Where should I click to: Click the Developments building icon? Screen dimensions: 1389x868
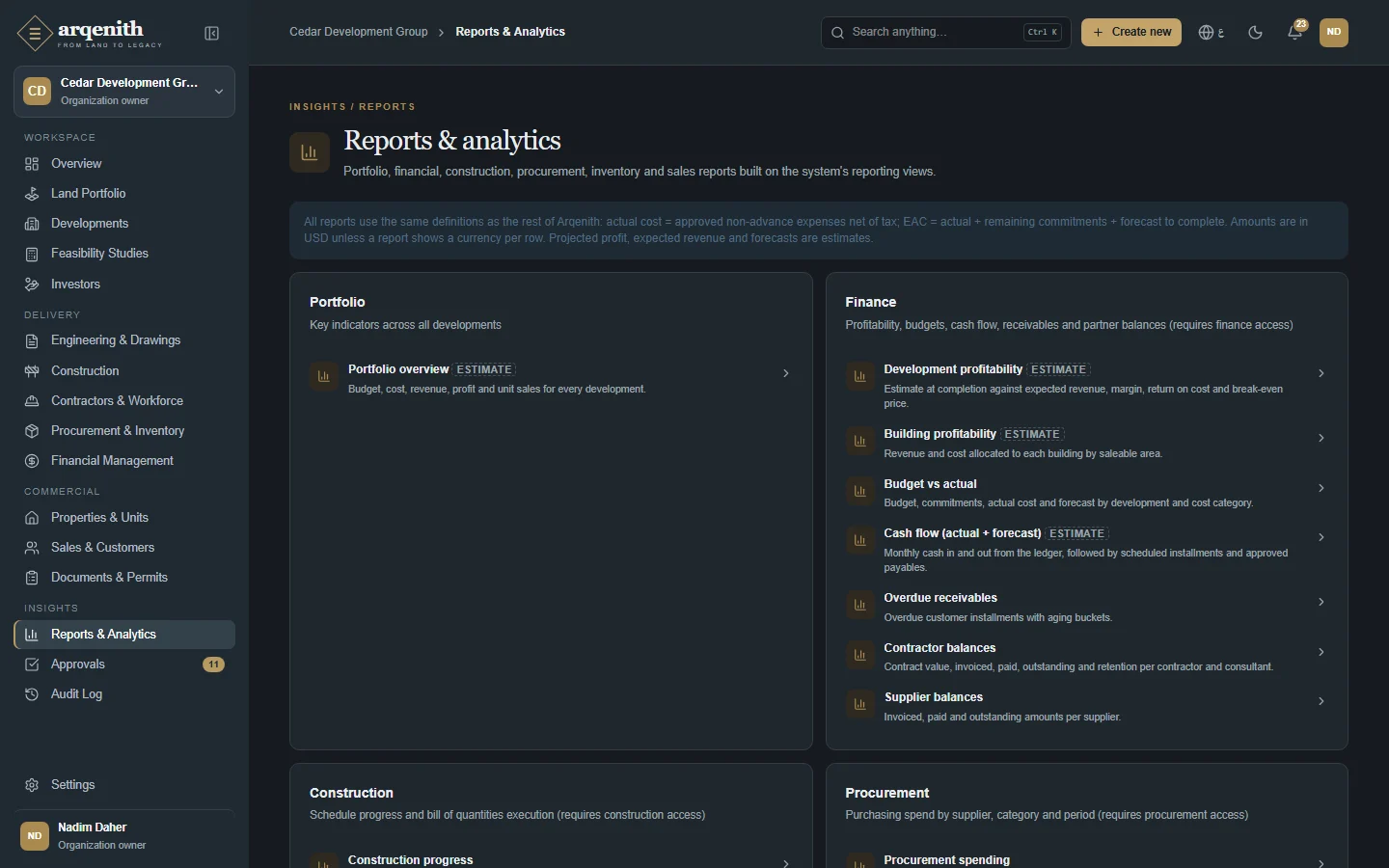pyautogui.click(x=32, y=224)
